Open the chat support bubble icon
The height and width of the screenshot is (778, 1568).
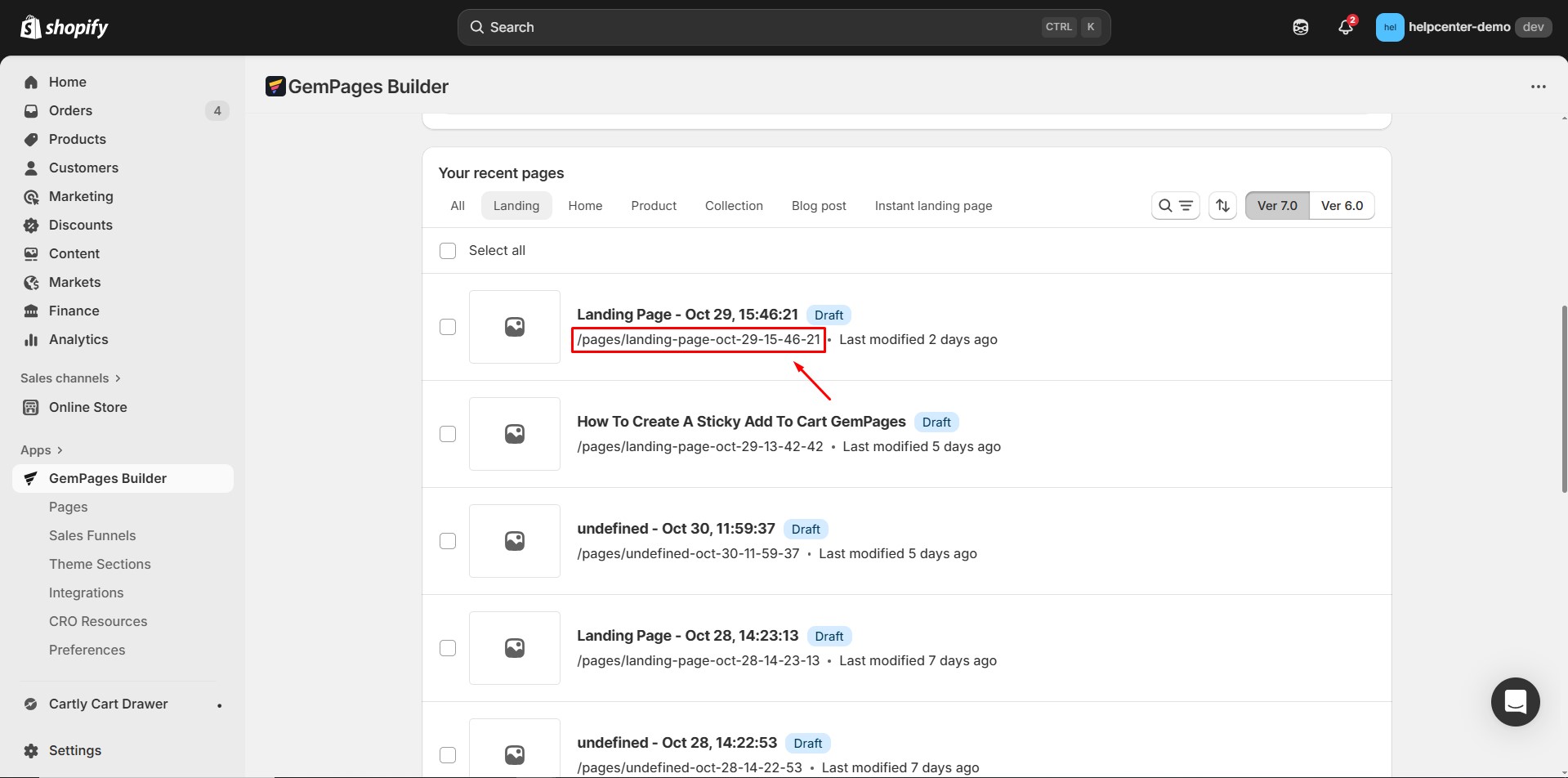pos(1515,702)
